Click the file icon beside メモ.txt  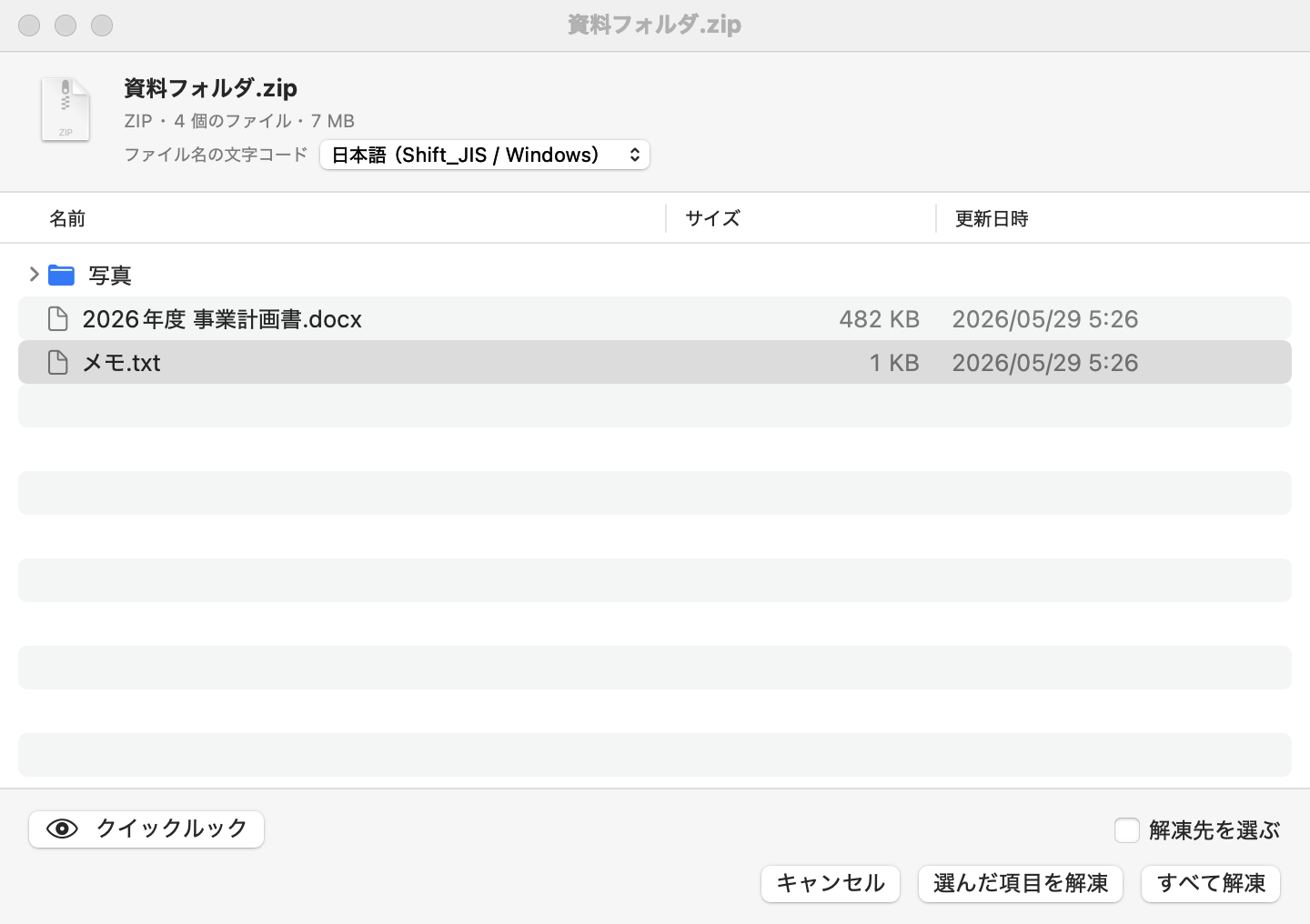57,363
